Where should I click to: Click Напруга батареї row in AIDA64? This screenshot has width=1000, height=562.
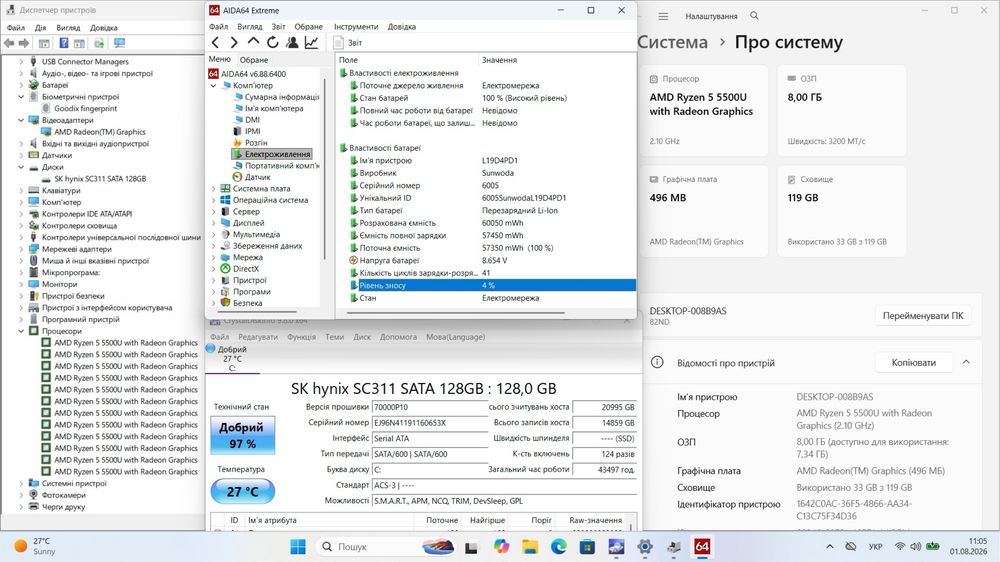492,261
